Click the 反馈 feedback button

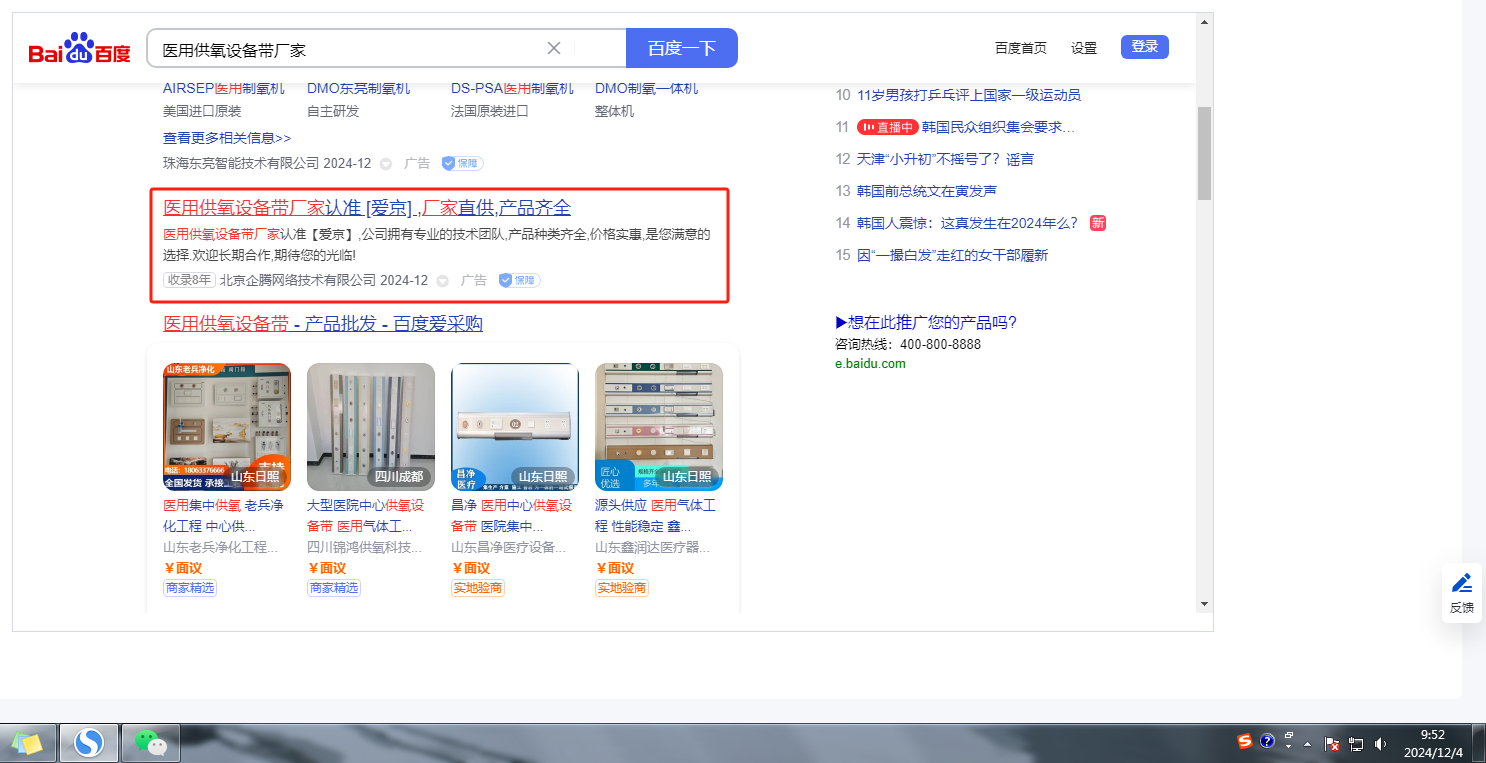click(x=1461, y=593)
